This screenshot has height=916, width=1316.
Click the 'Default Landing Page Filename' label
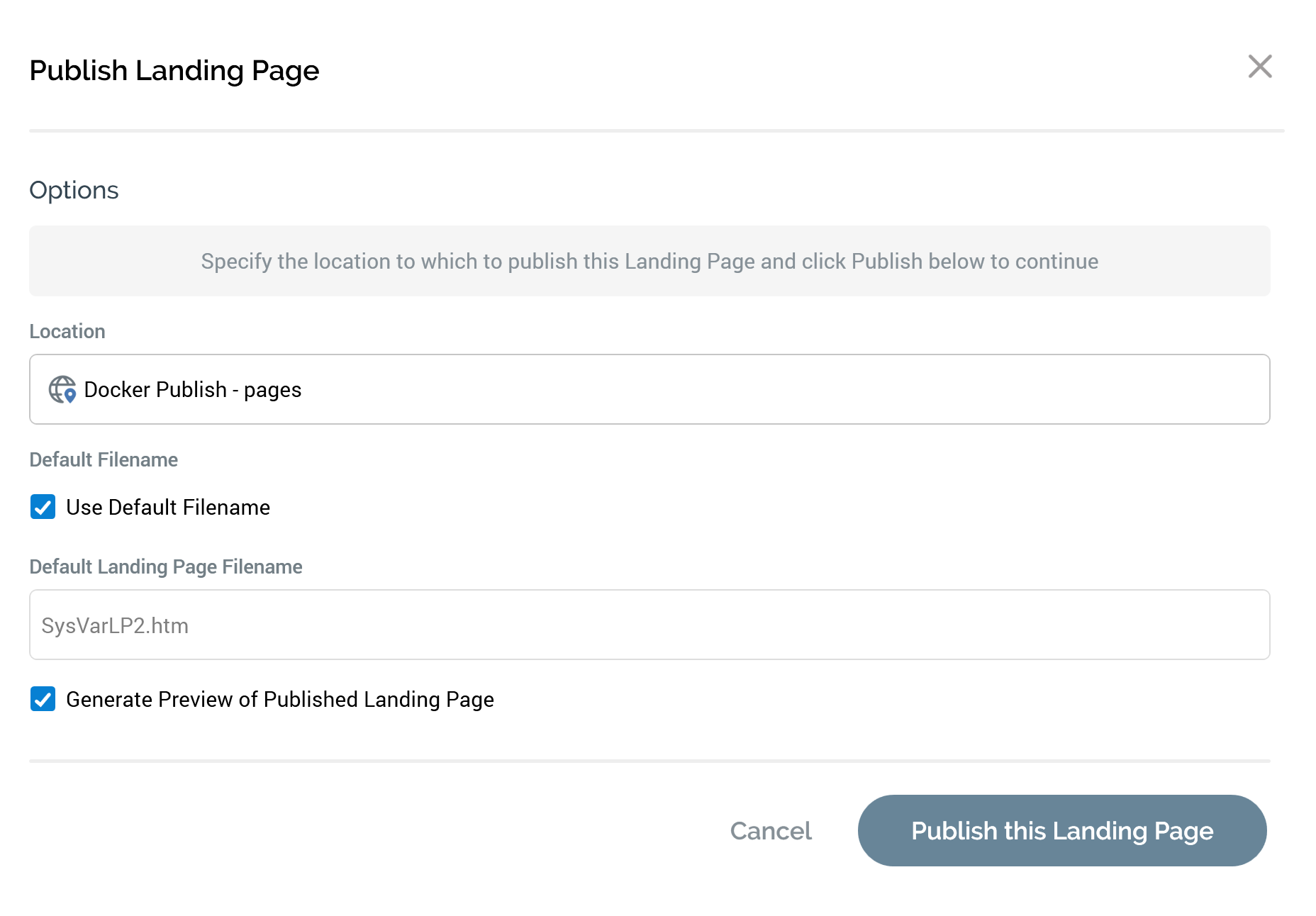[165, 566]
